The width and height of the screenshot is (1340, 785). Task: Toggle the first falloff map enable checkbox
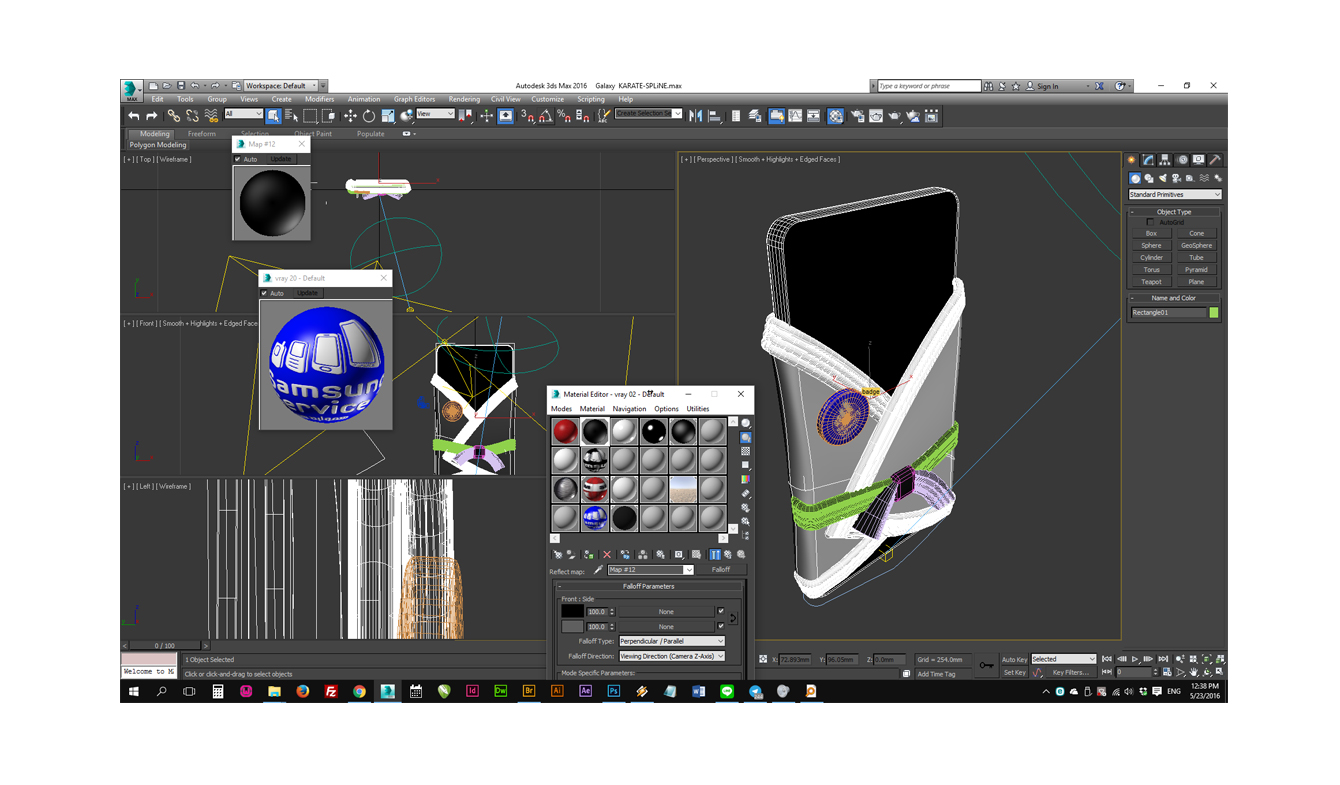point(720,611)
